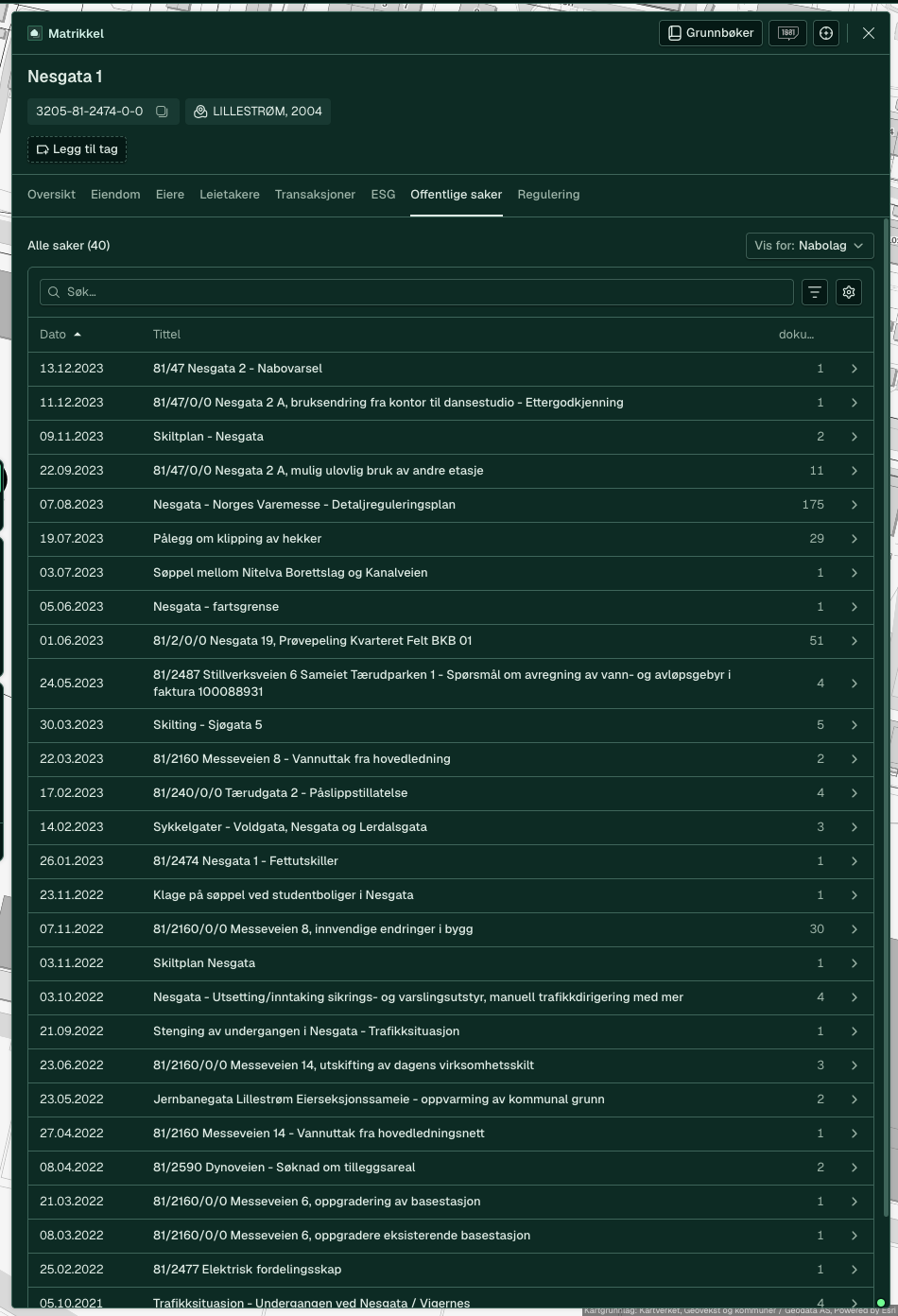Expand the 81/47 Nesgata 2 - Nabovarsel row
Image resolution: width=898 pixels, height=1316 pixels.
(x=451, y=369)
